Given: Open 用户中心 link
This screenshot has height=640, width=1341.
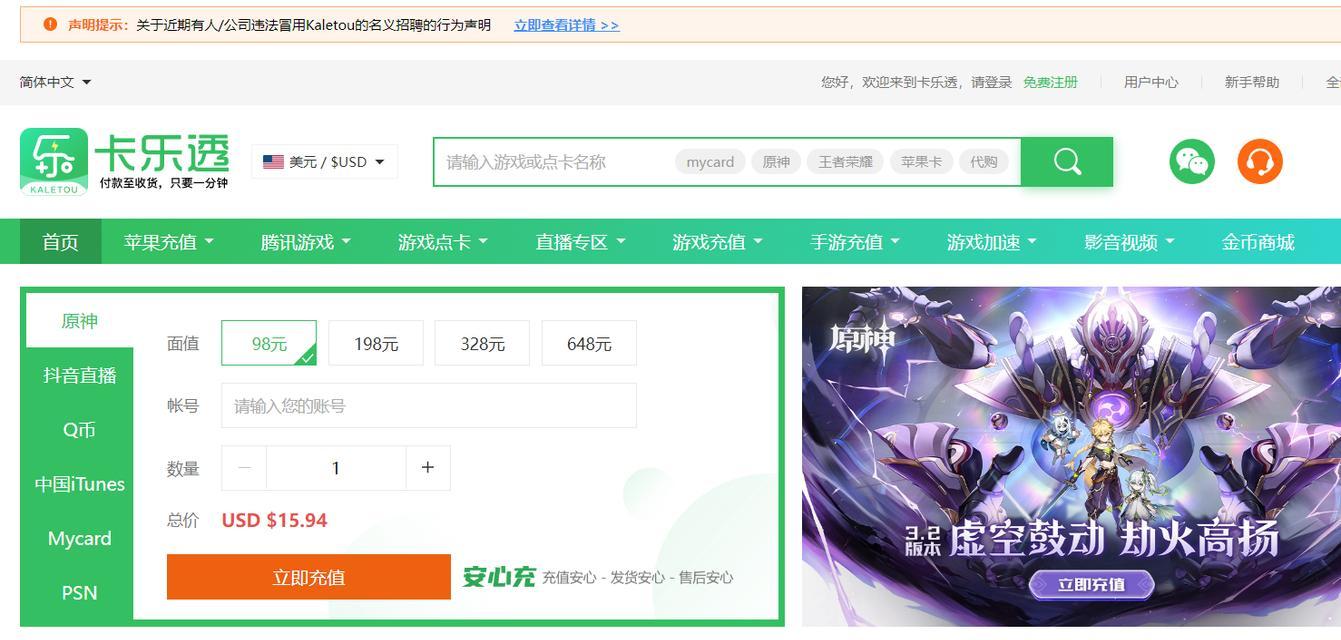Looking at the screenshot, I should (x=1151, y=82).
